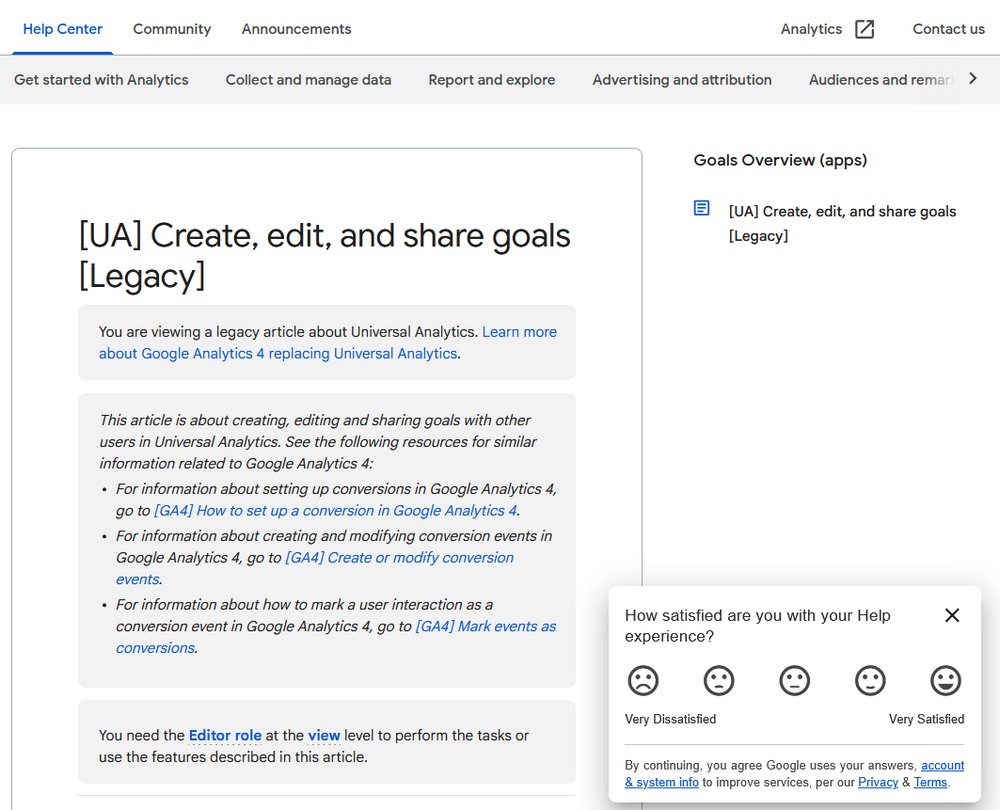Image resolution: width=1000 pixels, height=810 pixels.
Task: Open Advertising and attribution menu
Action: click(x=682, y=80)
